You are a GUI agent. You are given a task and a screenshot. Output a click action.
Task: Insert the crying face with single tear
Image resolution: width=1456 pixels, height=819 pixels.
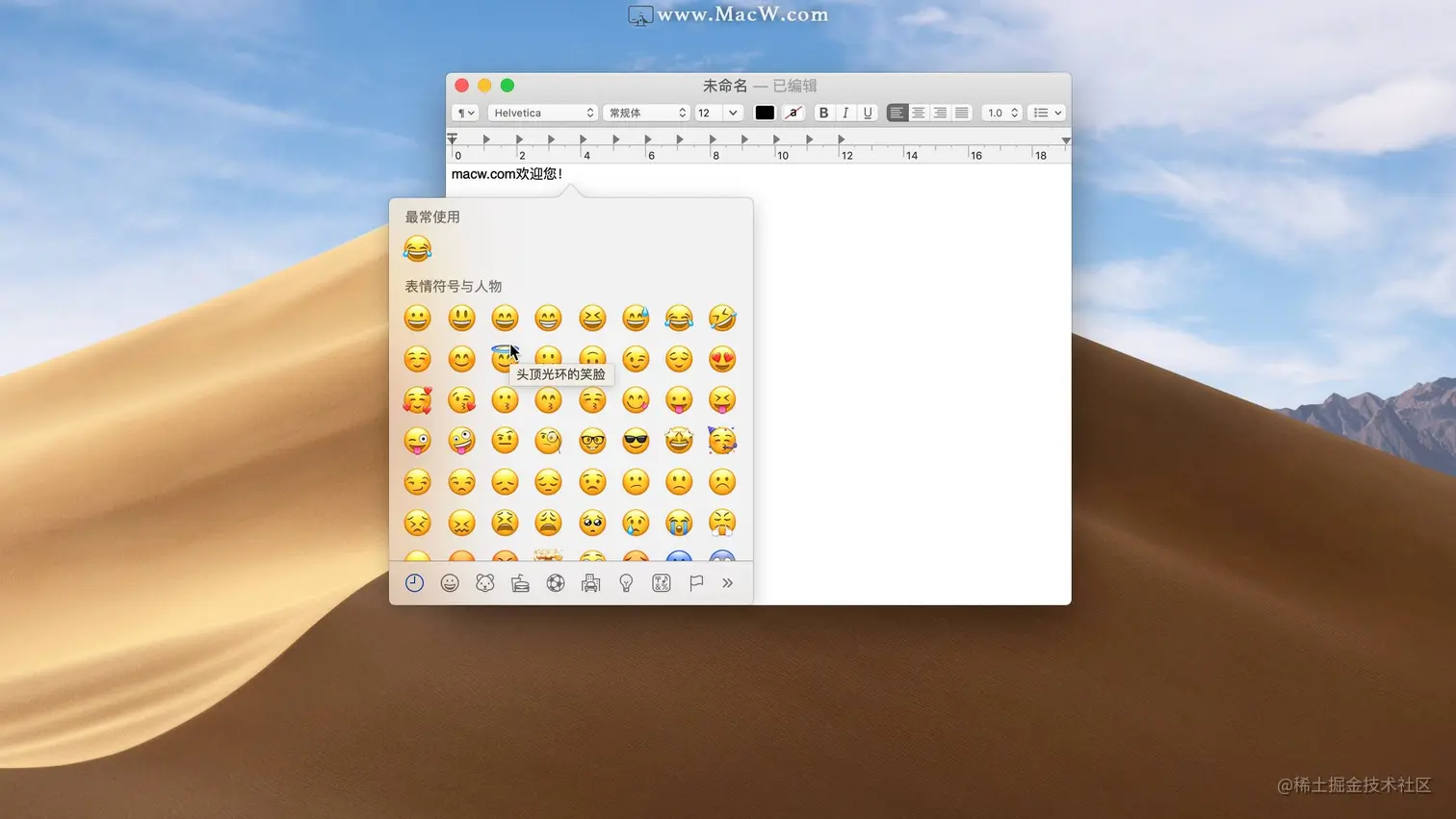(x=636, y=523)
